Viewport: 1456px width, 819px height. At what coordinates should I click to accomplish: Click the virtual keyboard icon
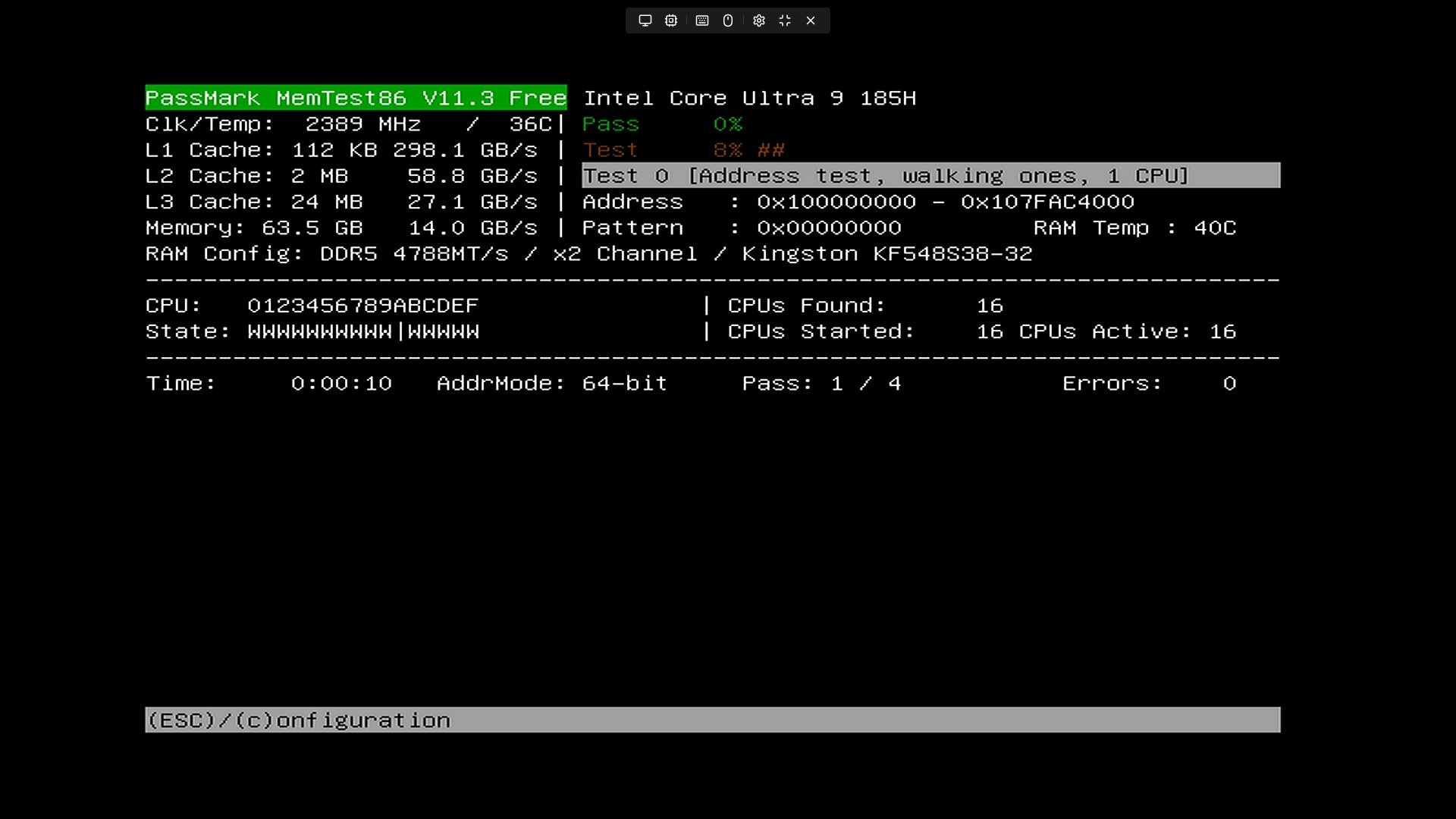point(702,20)
